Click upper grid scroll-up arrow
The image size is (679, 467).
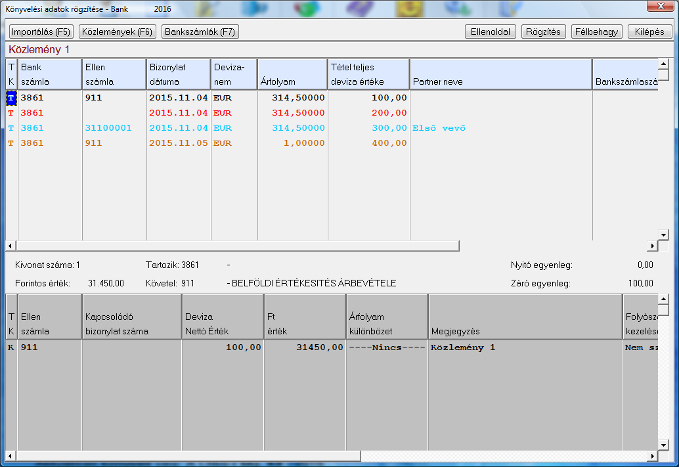click(662, 65)
